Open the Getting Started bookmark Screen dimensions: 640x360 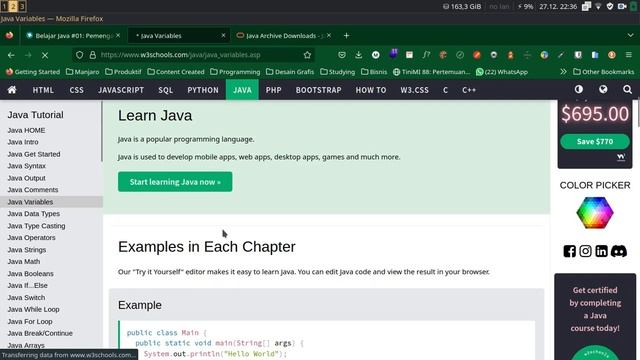coord(33,72)
